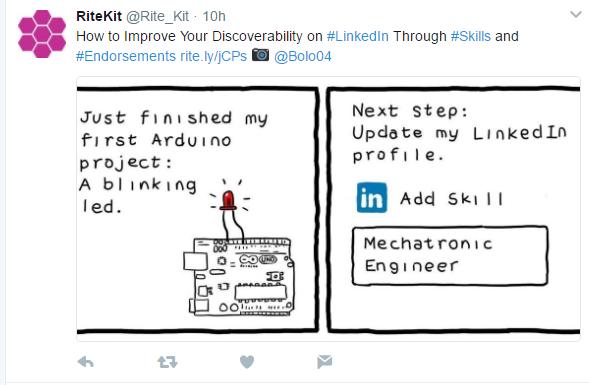Open the tweet options chevron menu
Viewport: 589px width, 385px height.
click(575, 15)
